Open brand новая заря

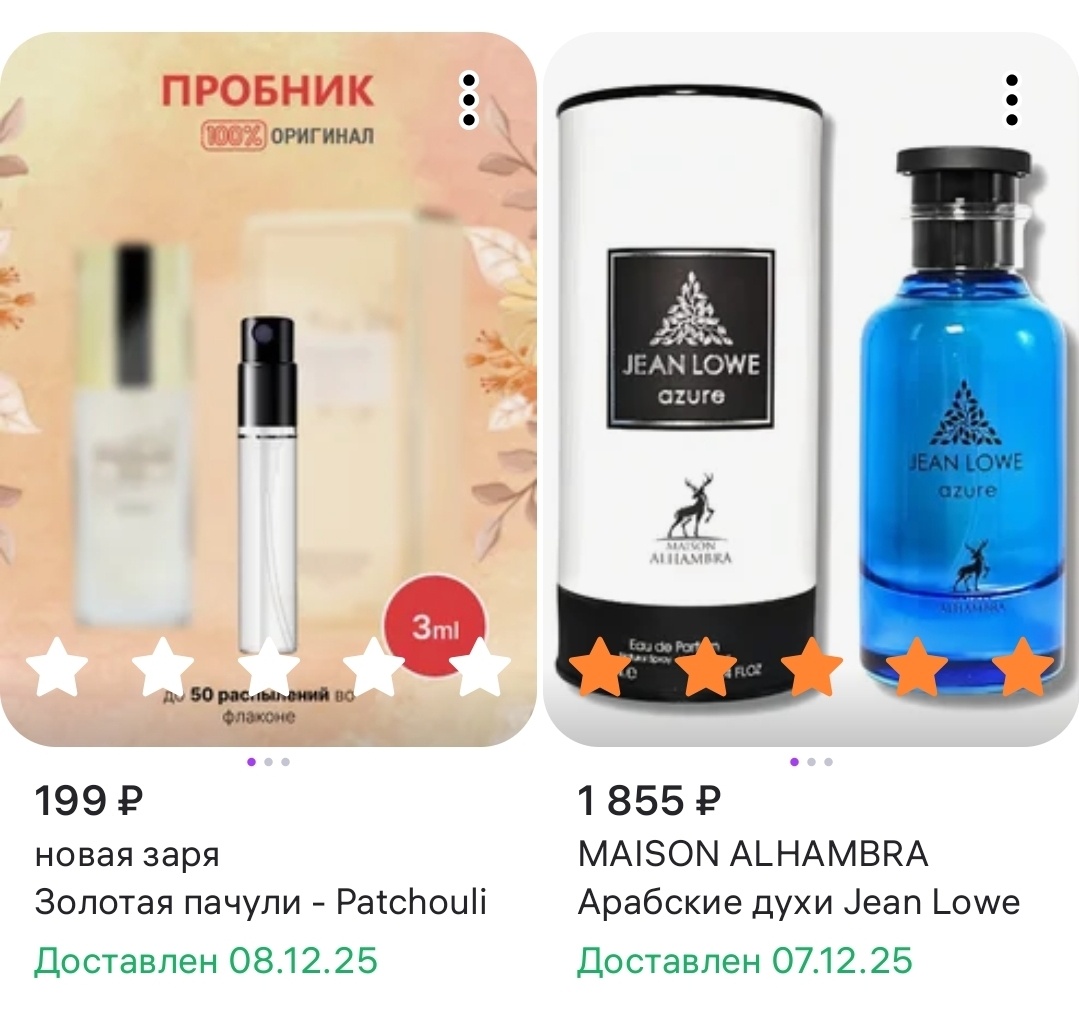127,855
